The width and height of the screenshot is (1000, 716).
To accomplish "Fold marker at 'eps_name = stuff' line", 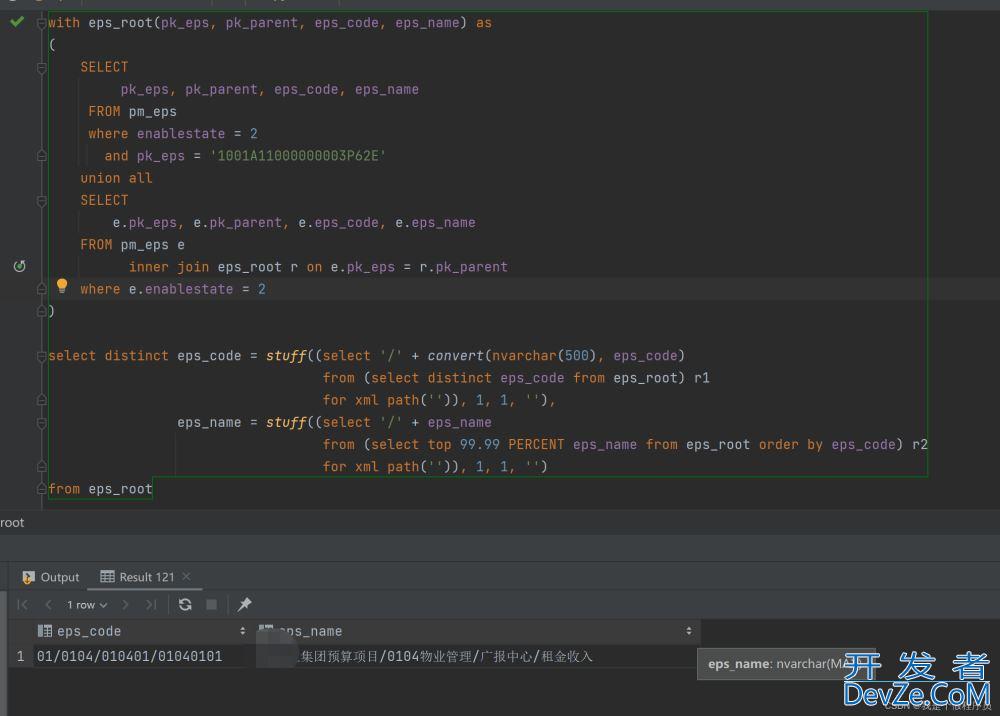I will (x=41, y=423).
